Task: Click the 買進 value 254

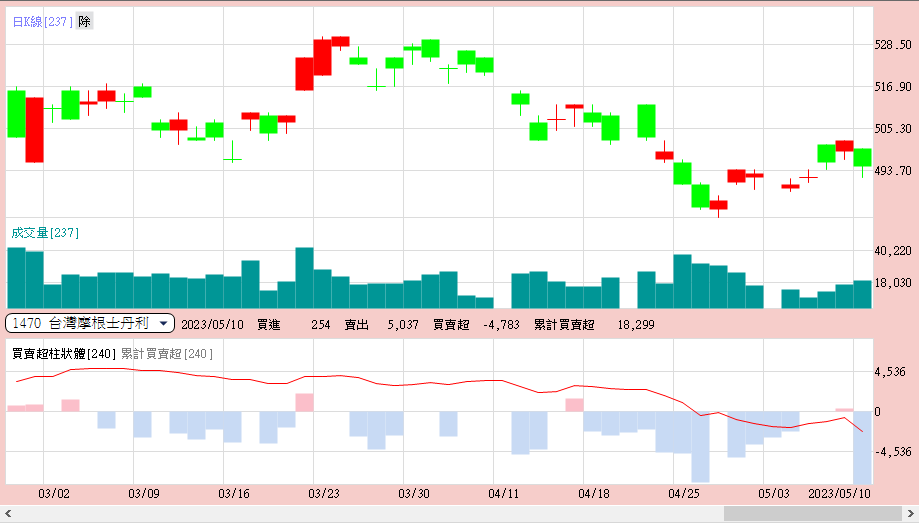Action: pos(321,325)
